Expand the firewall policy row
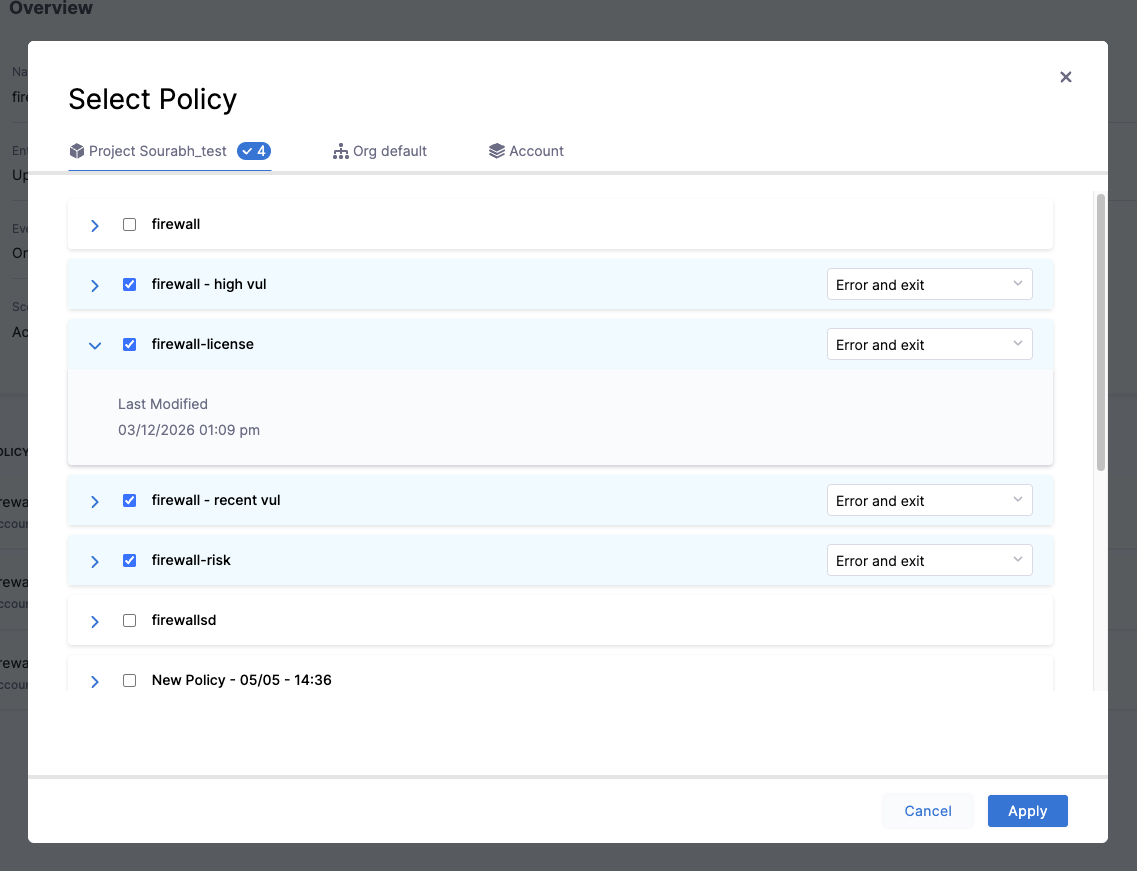 pos(94,224)
